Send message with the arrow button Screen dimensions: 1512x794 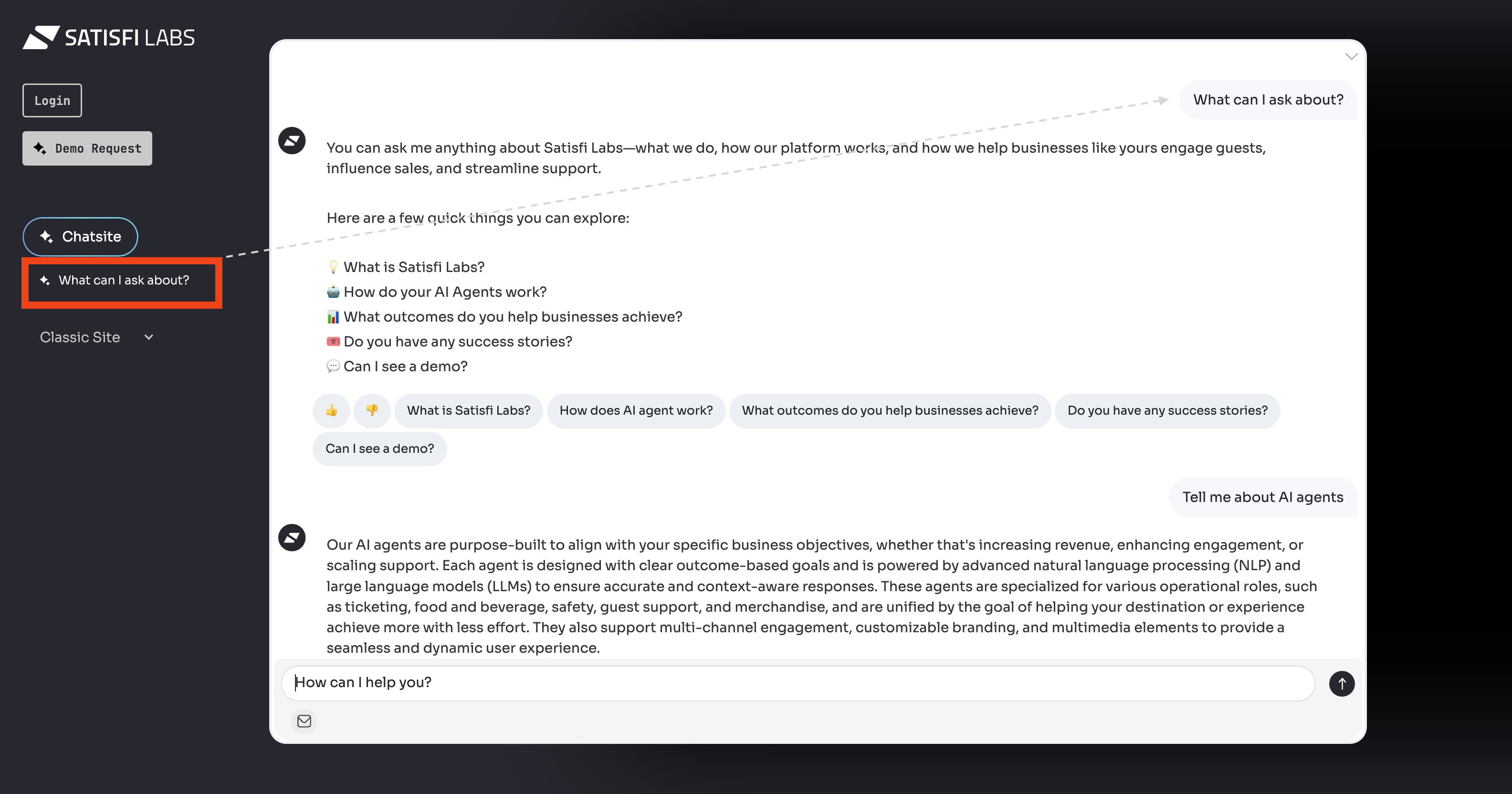1341,684
